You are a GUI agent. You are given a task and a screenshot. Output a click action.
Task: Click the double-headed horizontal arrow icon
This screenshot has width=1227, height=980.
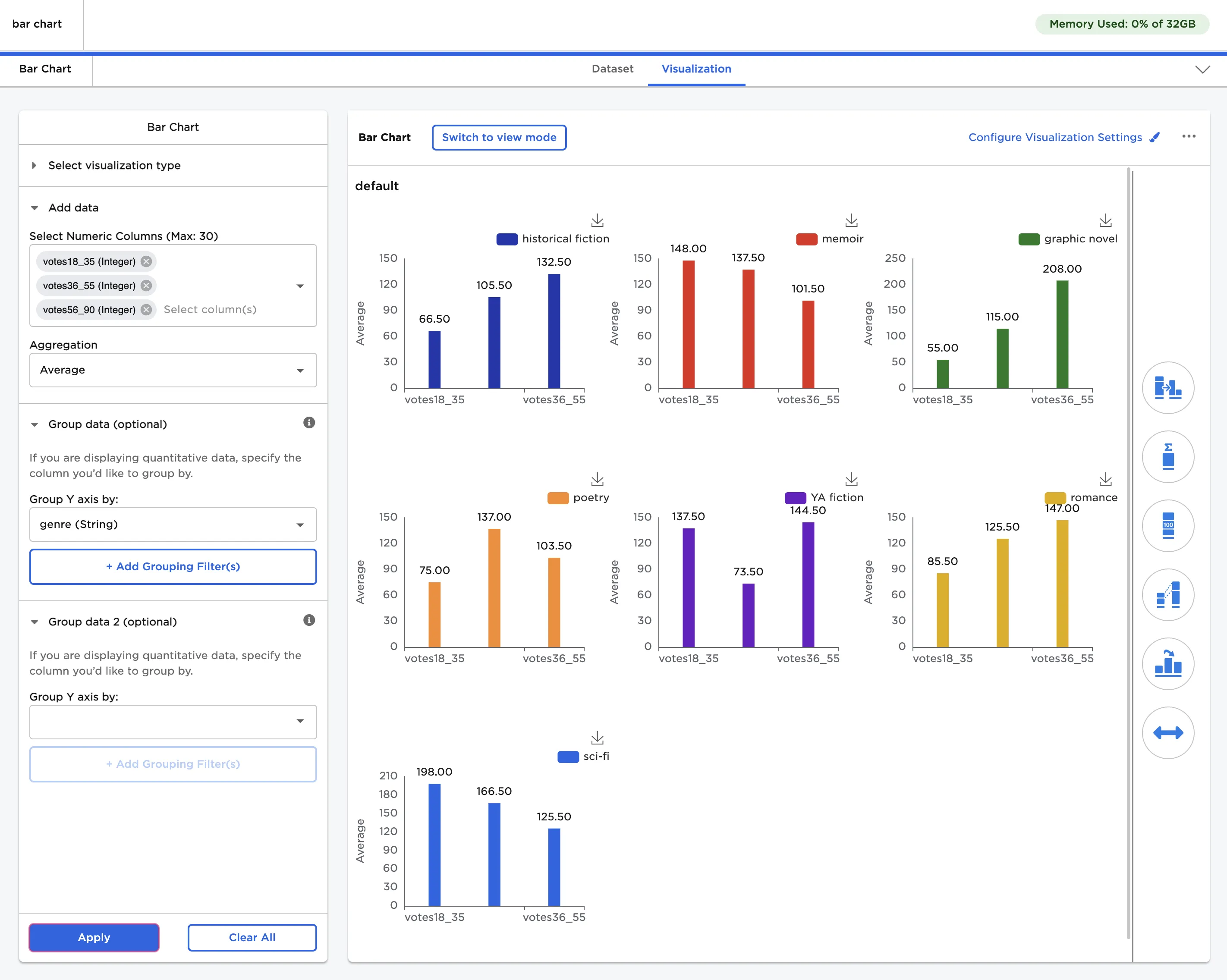[1167, 732]
